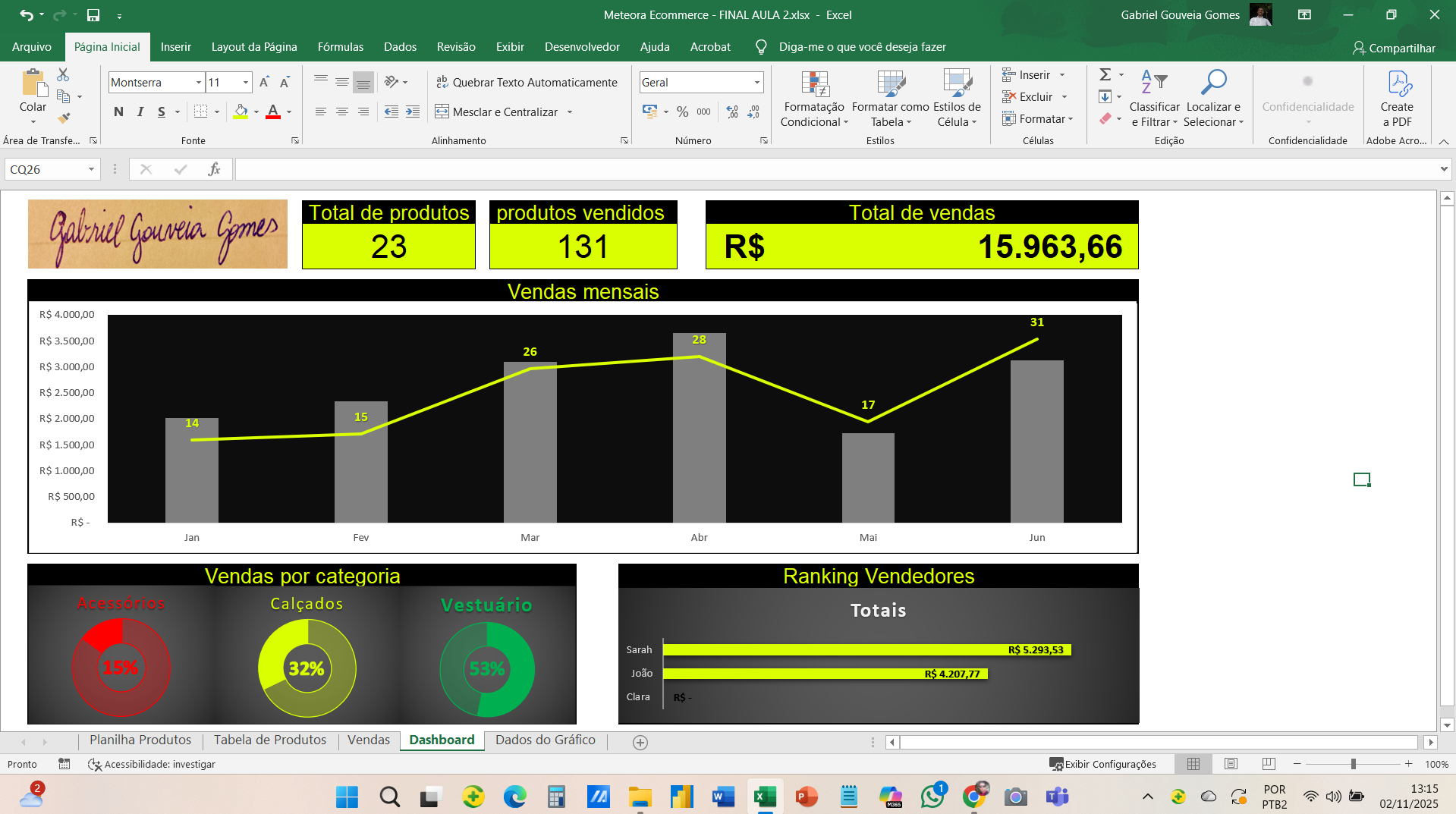This screenshot has height=814, width=1456.
Task: Select the Vendas sheet tab
Action: [x=369, y=740]
